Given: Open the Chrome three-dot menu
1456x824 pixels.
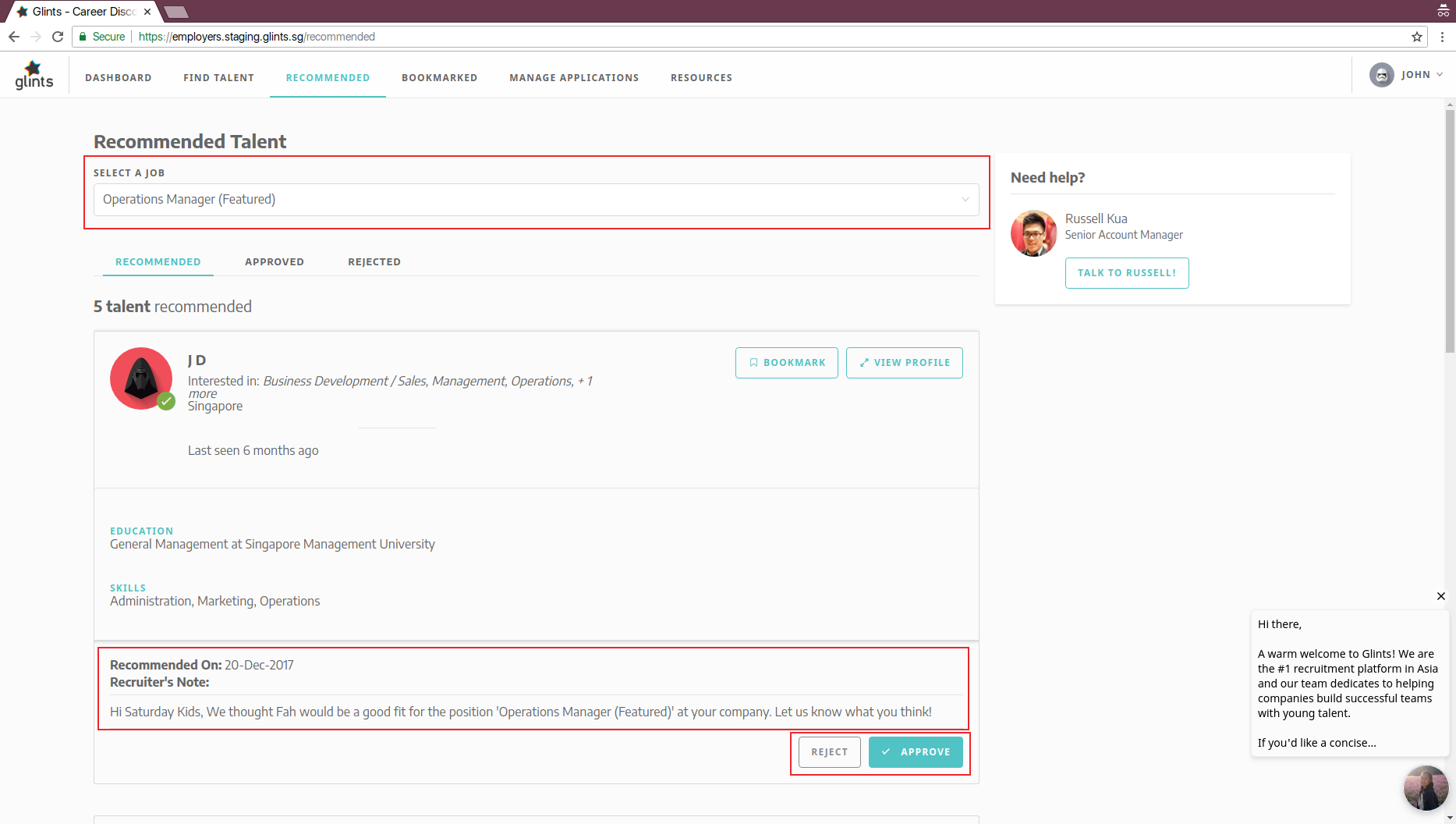Looking at the screenshot, I should coord(1442,37).
